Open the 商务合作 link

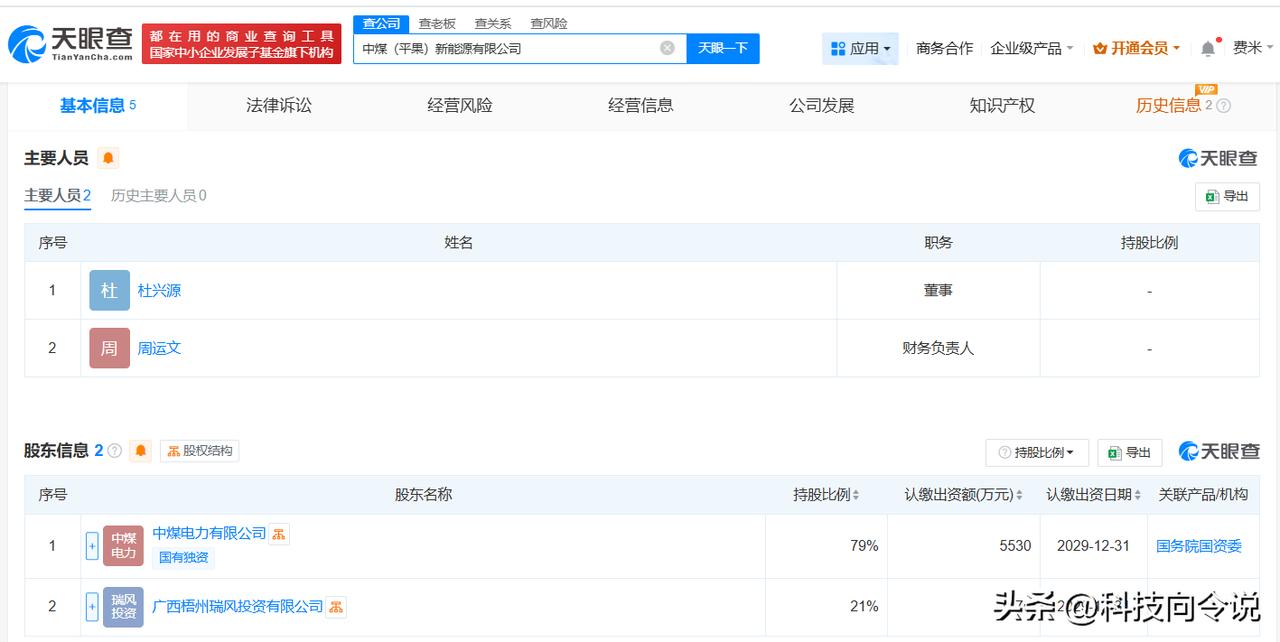944,48
